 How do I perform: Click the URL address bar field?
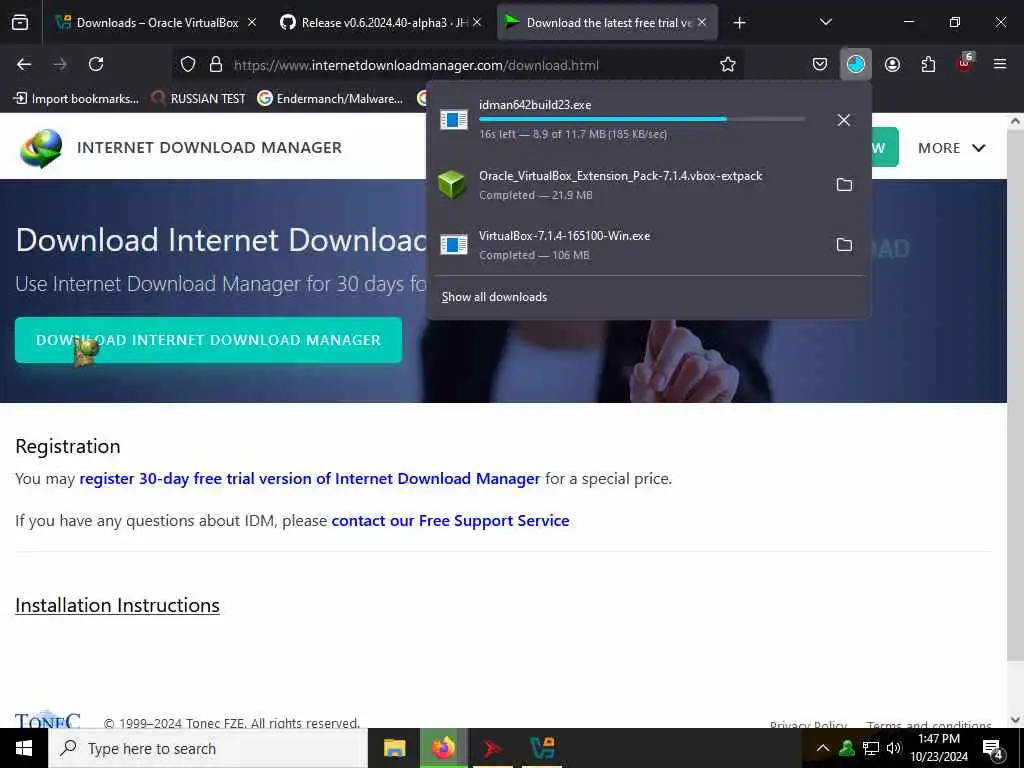click(x=457, y=65)
